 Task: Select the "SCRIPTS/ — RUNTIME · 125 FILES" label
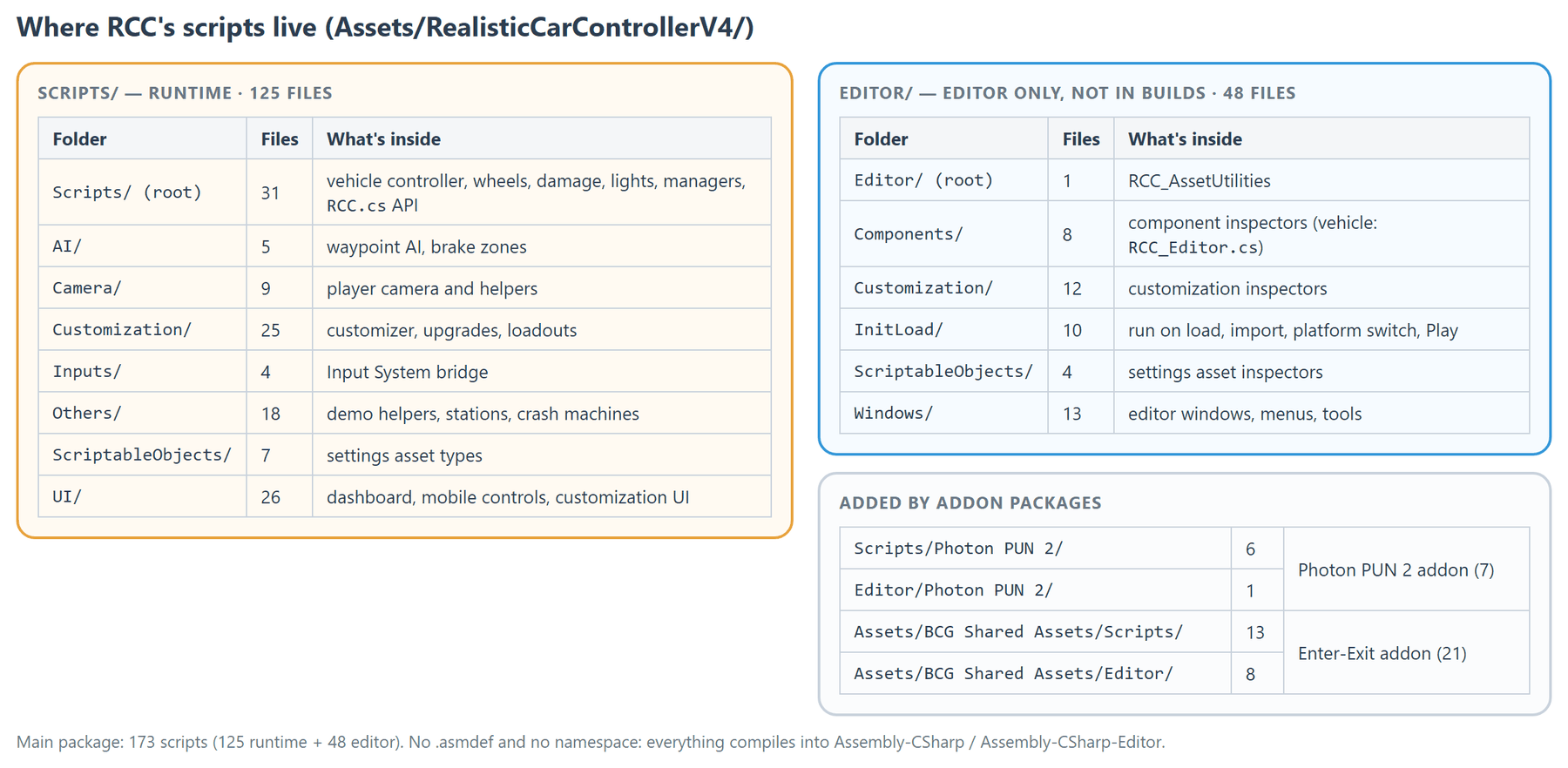pos(185,93)
